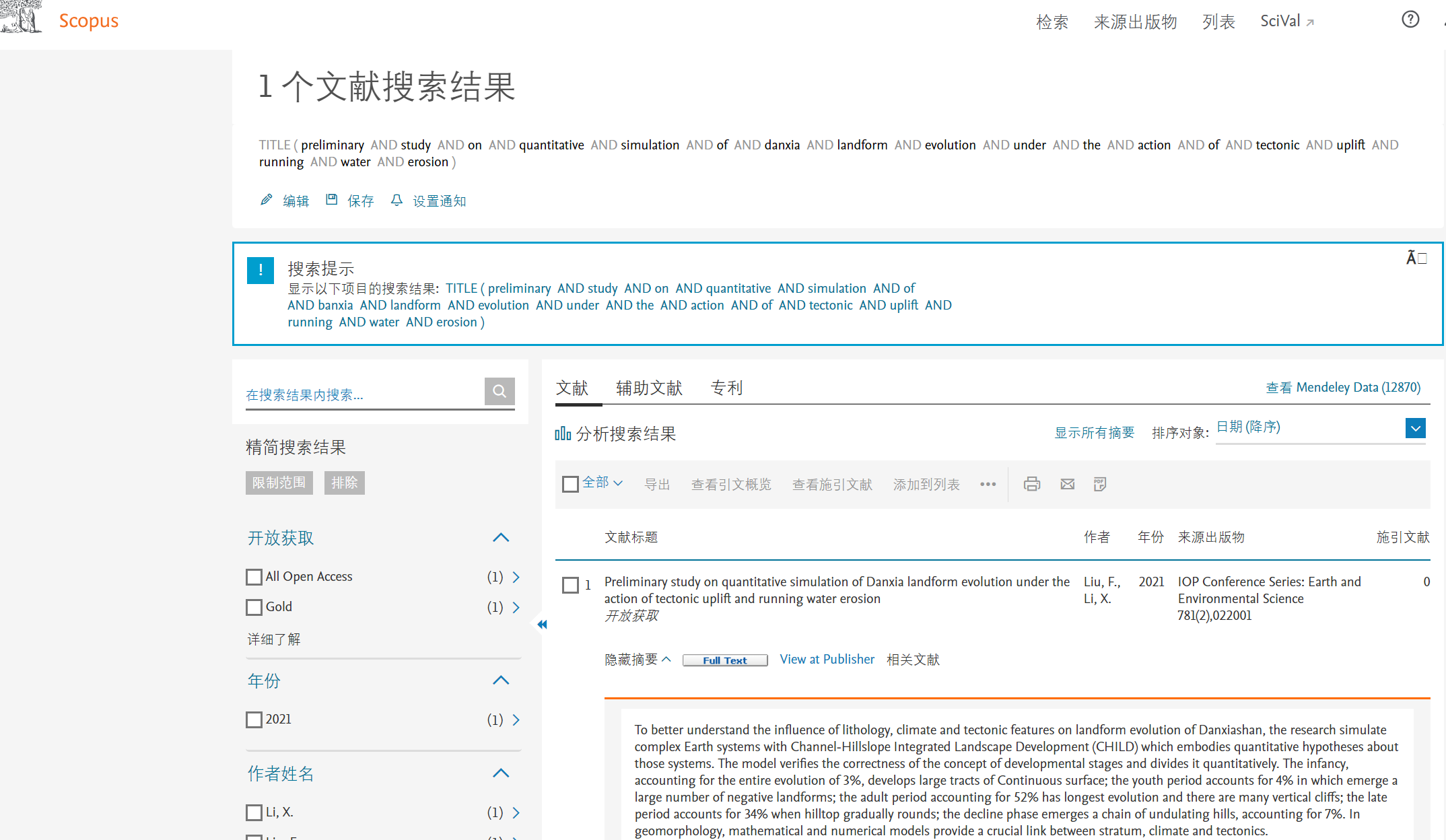
Task: Click the pencil edit icon
Action: pos(267,200)
